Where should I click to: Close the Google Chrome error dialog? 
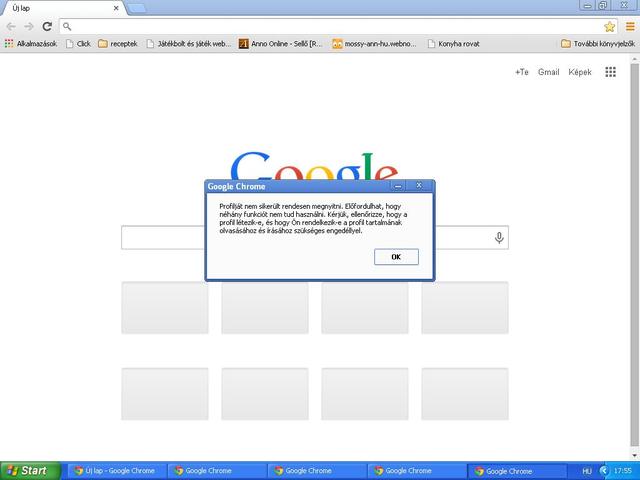click(x=419, y=186)
